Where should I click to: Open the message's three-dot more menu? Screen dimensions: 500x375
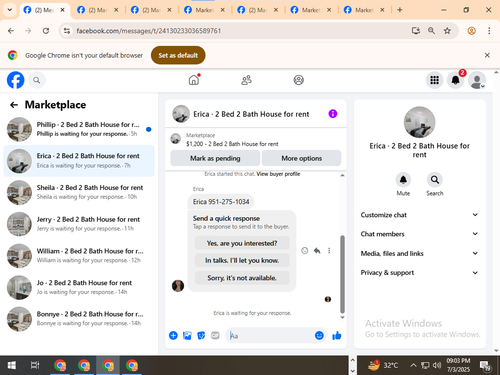click(329, 251)
